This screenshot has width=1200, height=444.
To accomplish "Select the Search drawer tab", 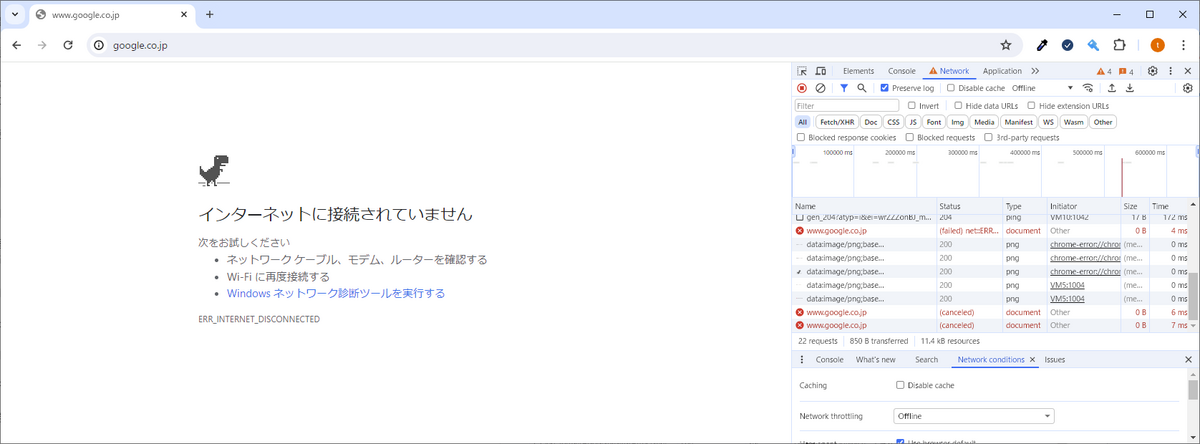I will (x=926, y=359).
